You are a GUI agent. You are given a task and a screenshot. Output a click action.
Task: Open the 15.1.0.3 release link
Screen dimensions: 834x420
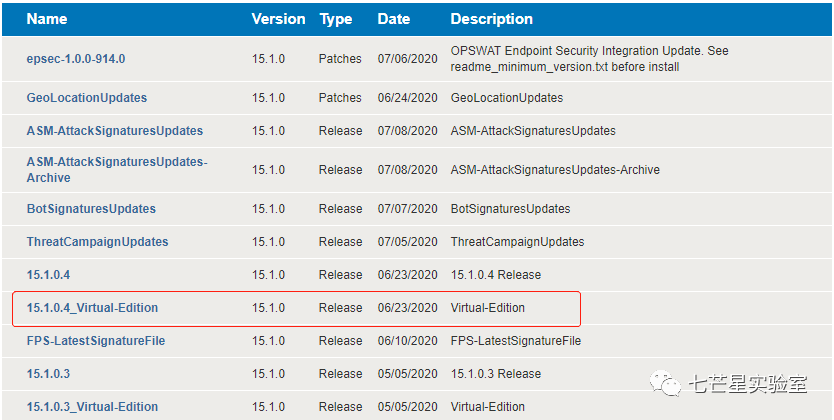tap(48, 374)
